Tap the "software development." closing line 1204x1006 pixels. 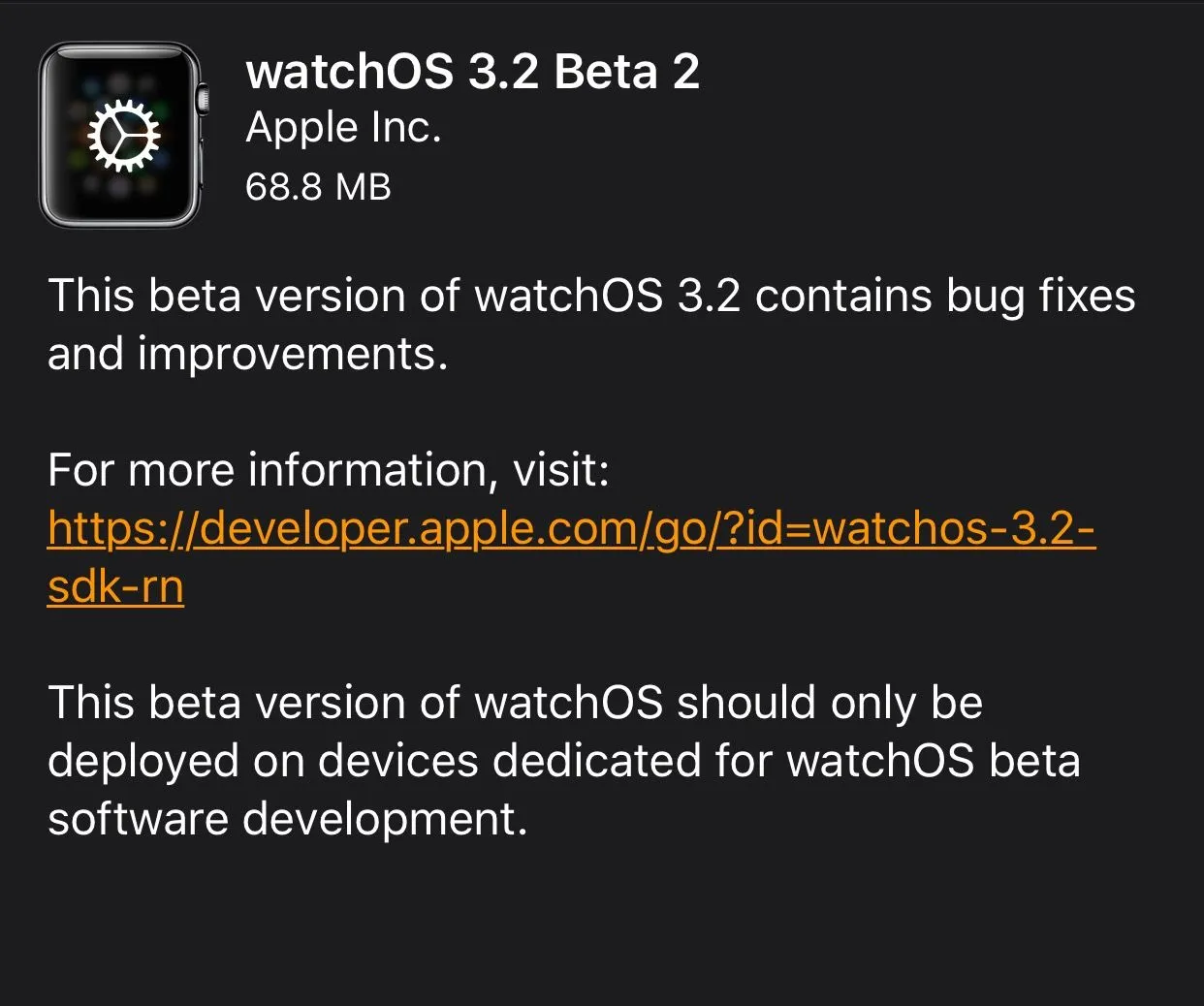click(x=287, y=820)
